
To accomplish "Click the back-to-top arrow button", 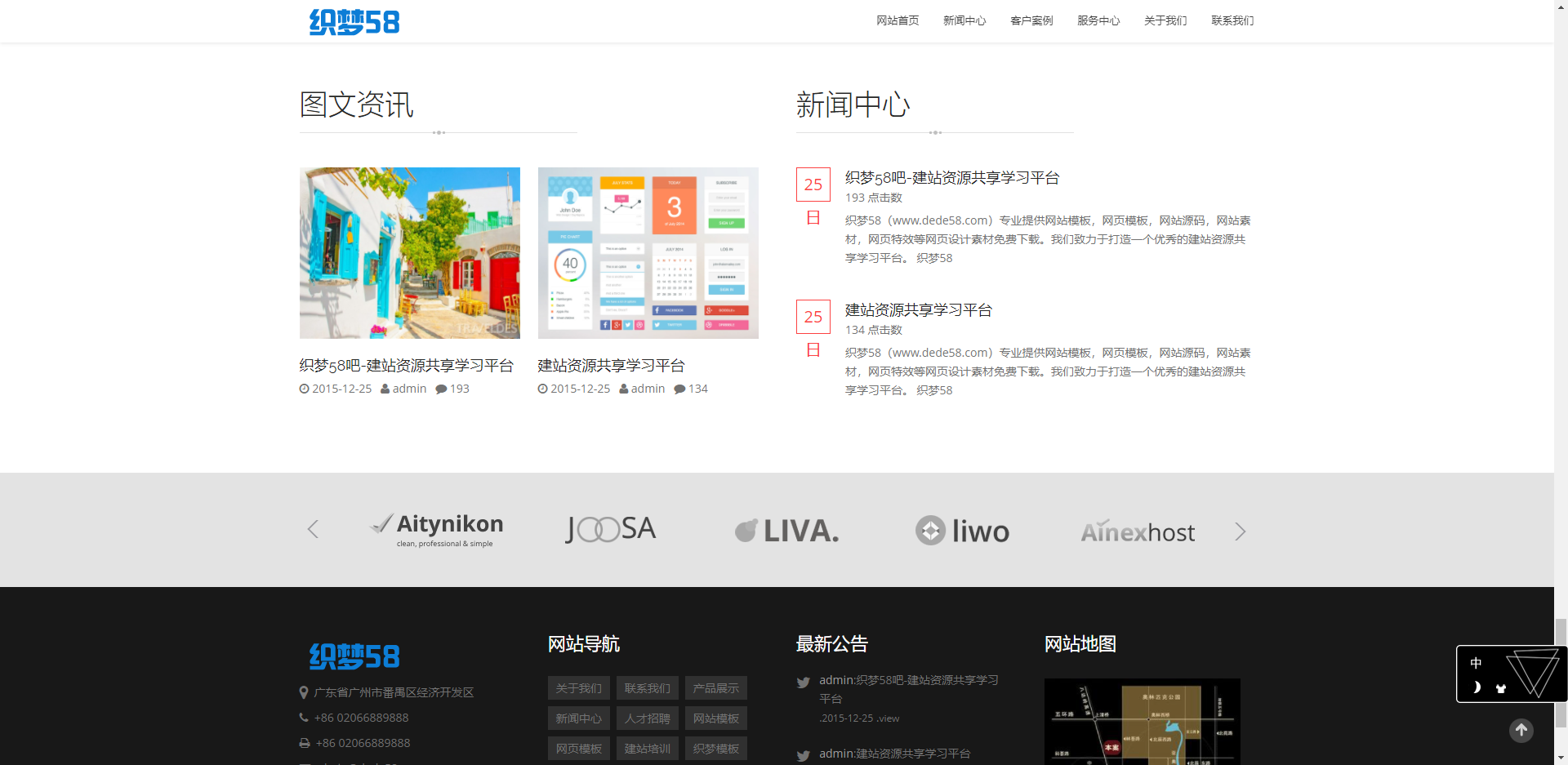I will (x=1521, y=730).
